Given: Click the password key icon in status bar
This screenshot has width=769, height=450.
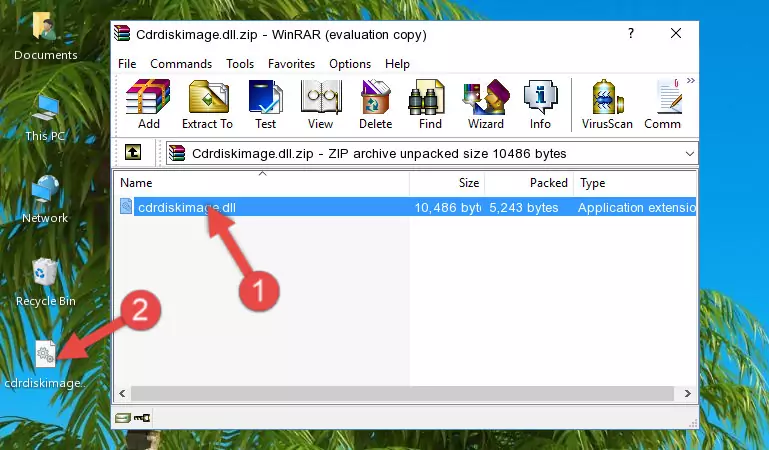Looking at the screenshot, I should point(142,418).
